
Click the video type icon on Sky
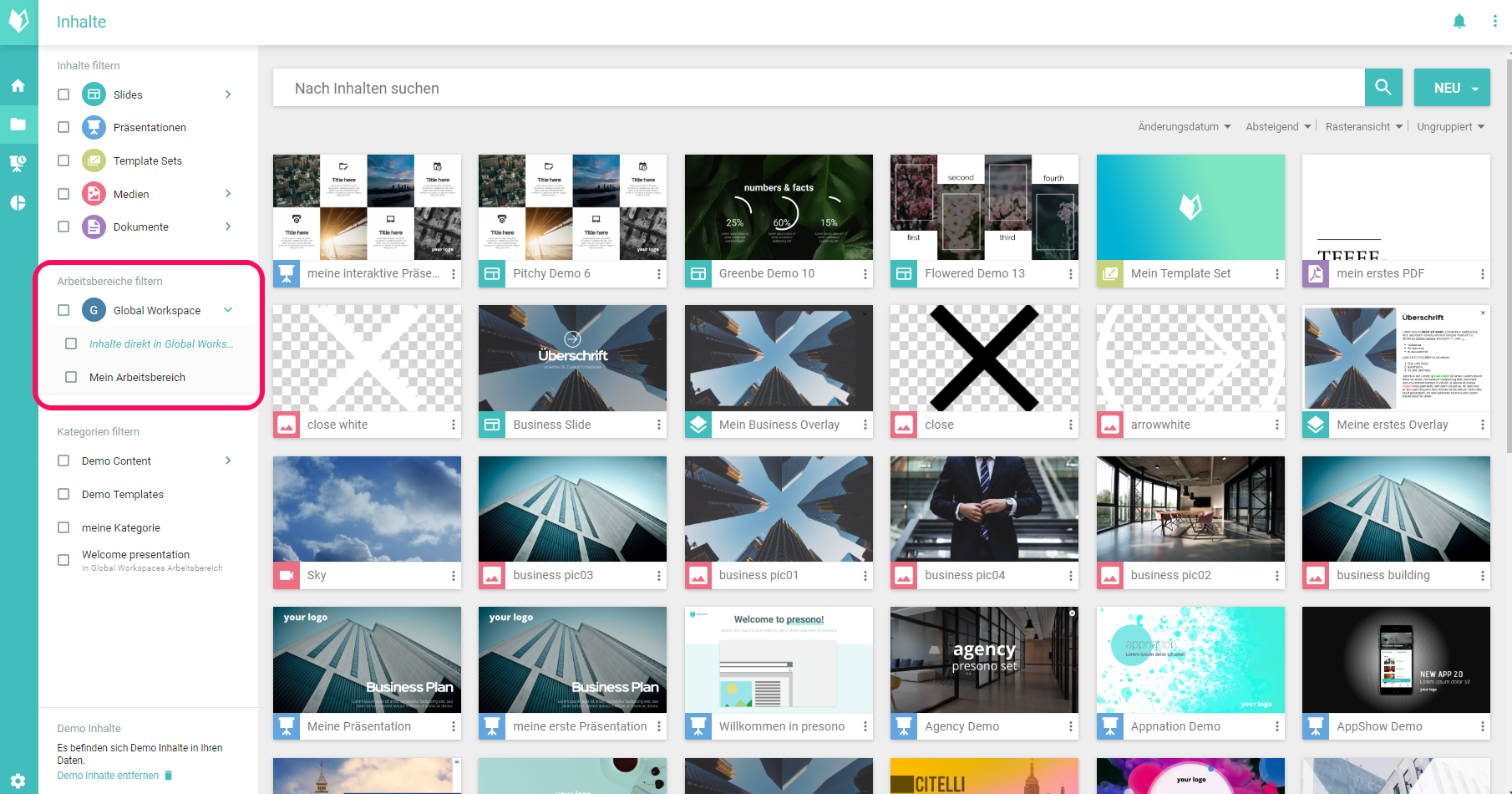[287, 575]
